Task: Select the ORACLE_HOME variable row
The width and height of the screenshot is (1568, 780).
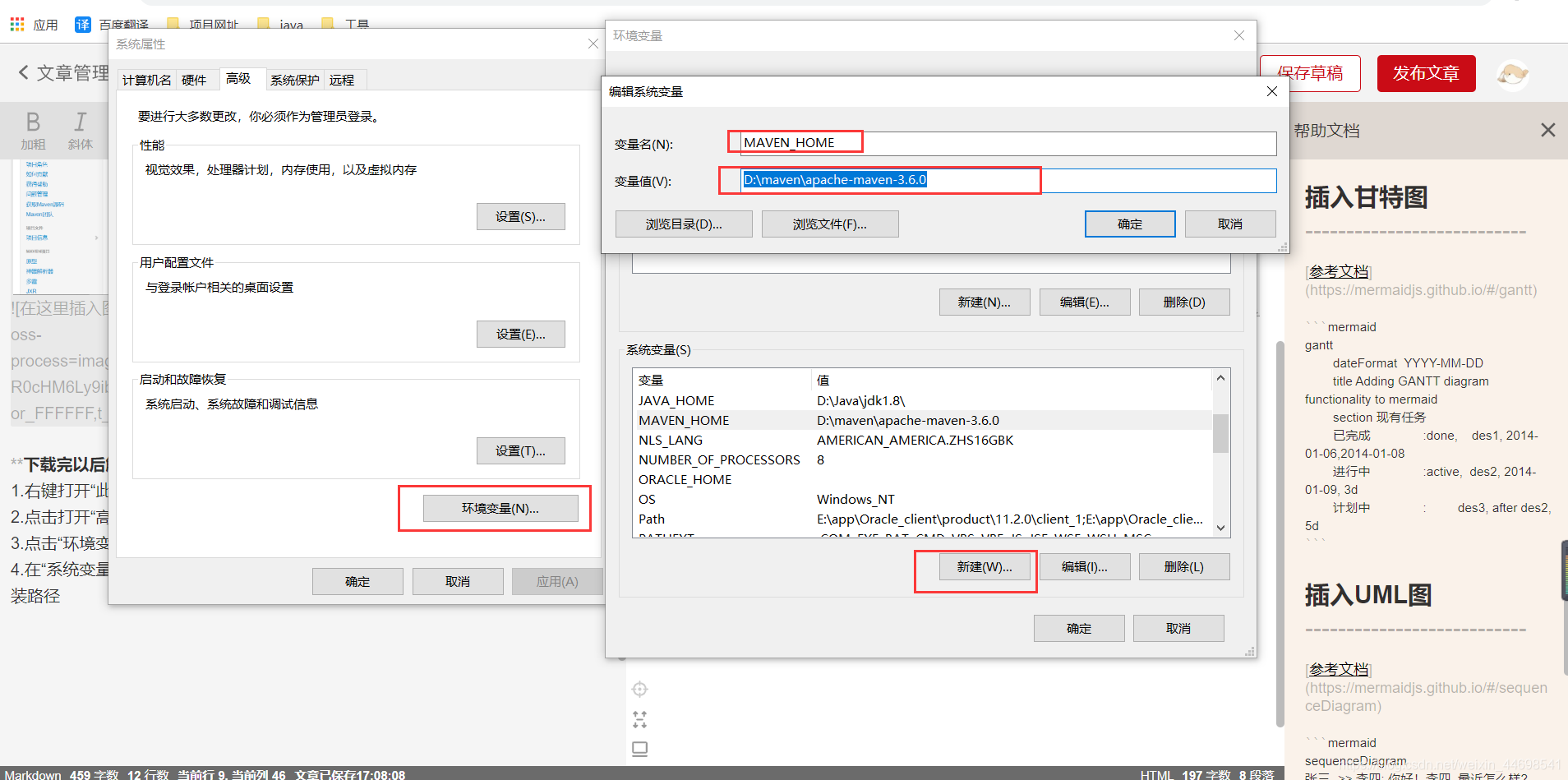Action: (924, 479)
